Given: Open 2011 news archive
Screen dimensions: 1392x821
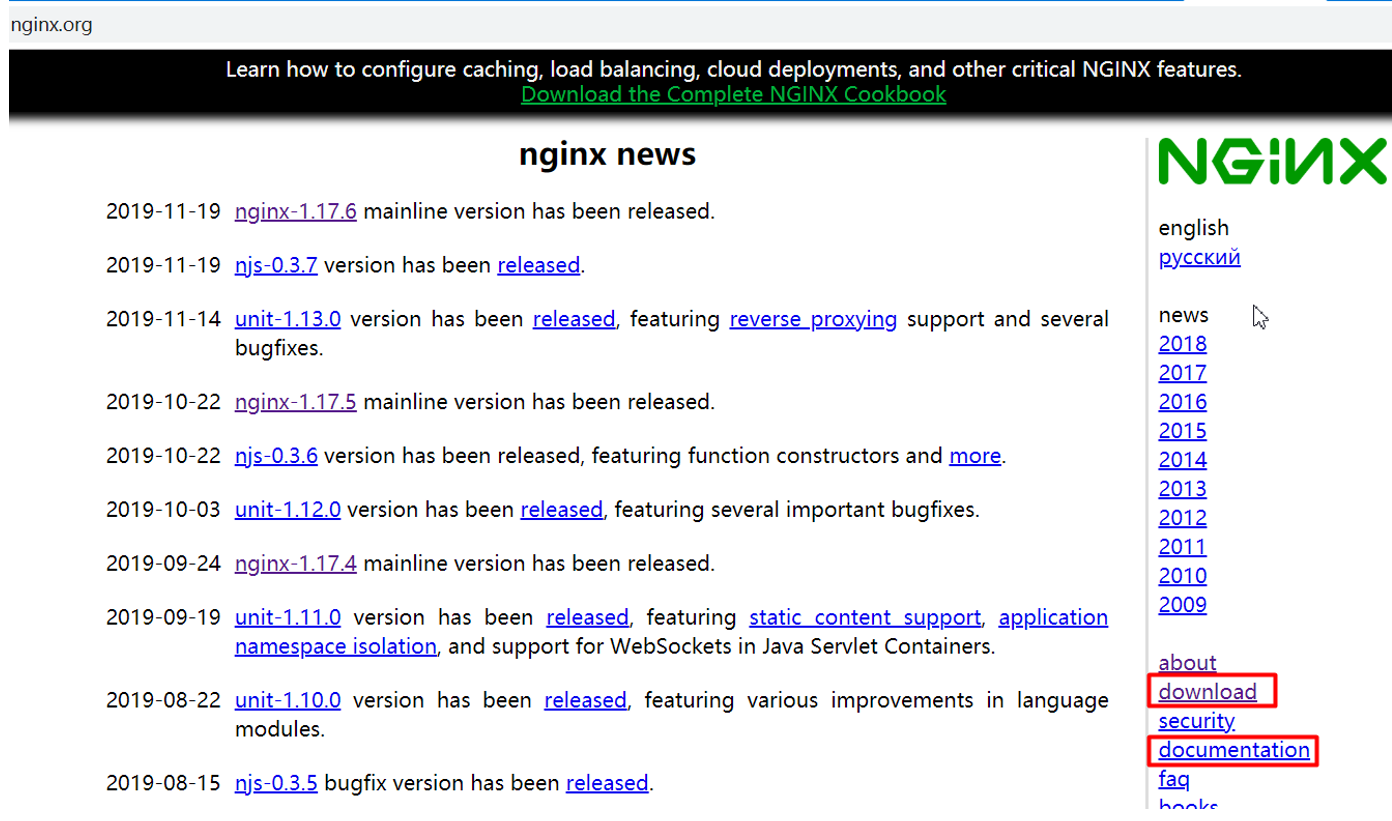Looking at the screenshot, I should 1182,547.
